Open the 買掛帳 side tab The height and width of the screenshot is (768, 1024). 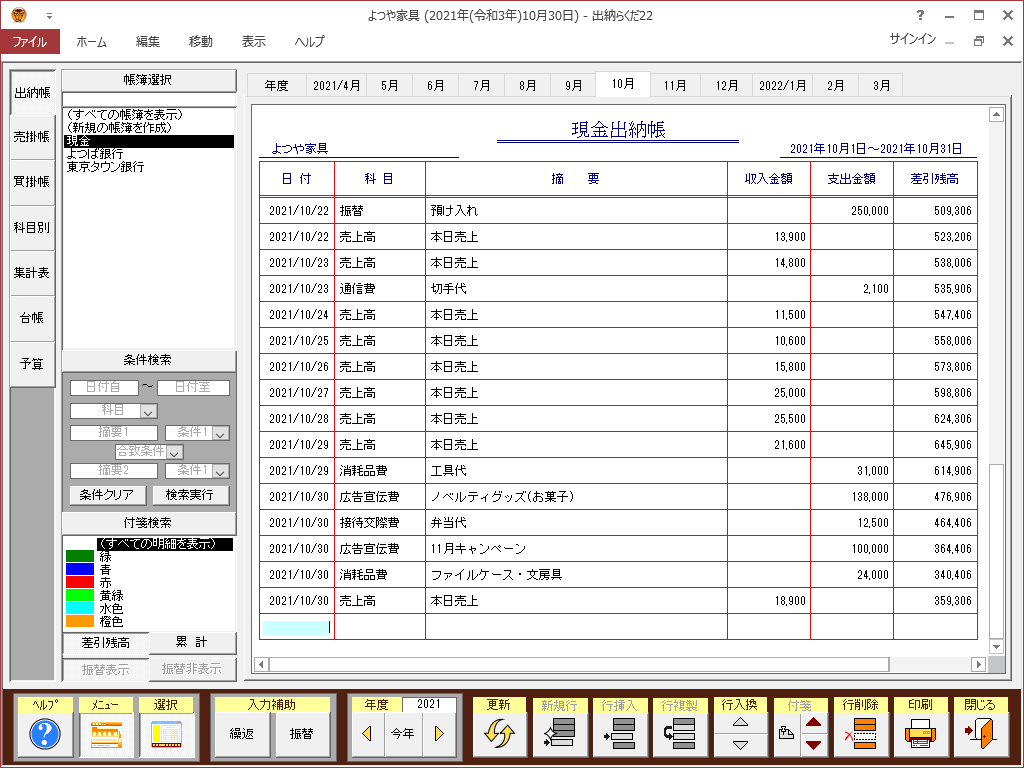pyautogui.click(x=32, y=182)
